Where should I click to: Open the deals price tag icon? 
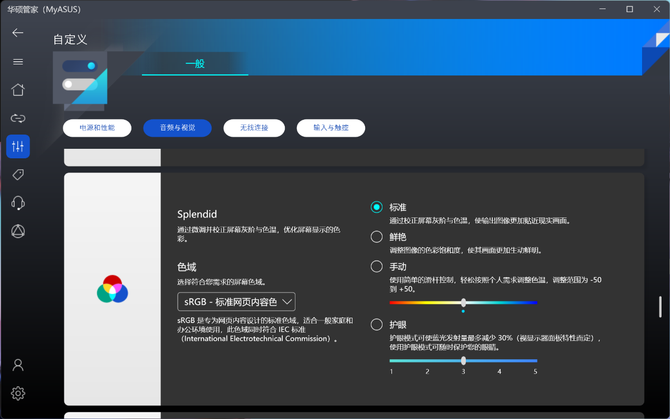18,175
